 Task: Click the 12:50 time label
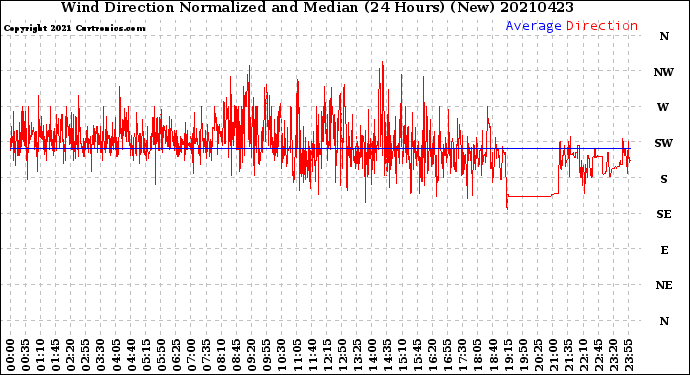point(342,355)
